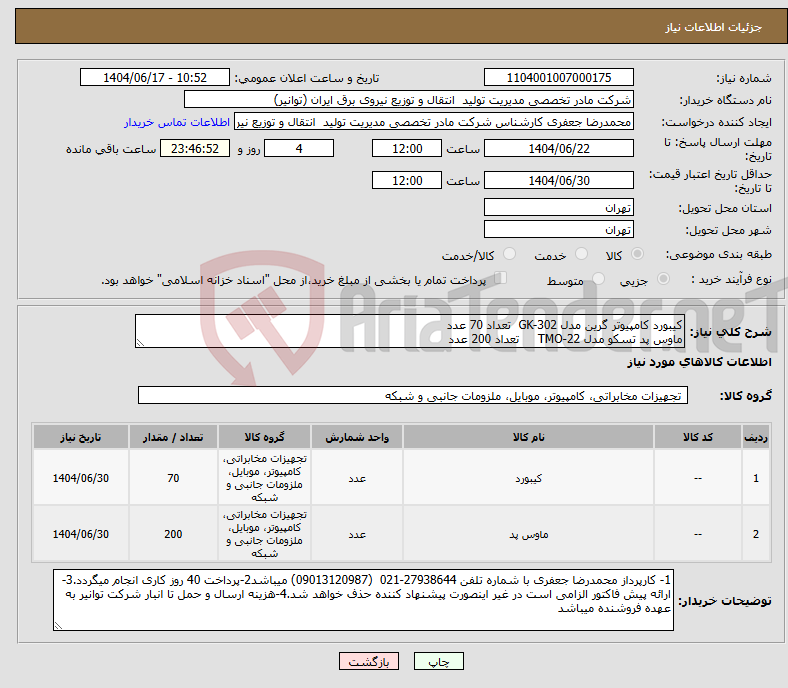Select the کالا radio button

pos(637,254)
